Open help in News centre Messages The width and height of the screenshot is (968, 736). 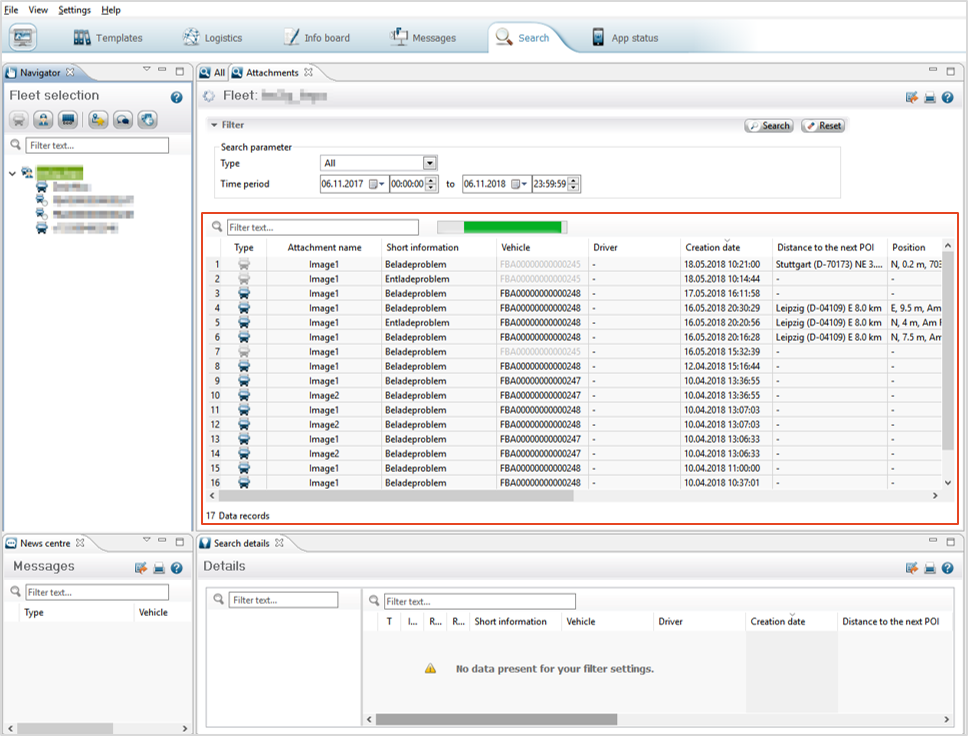177,569
